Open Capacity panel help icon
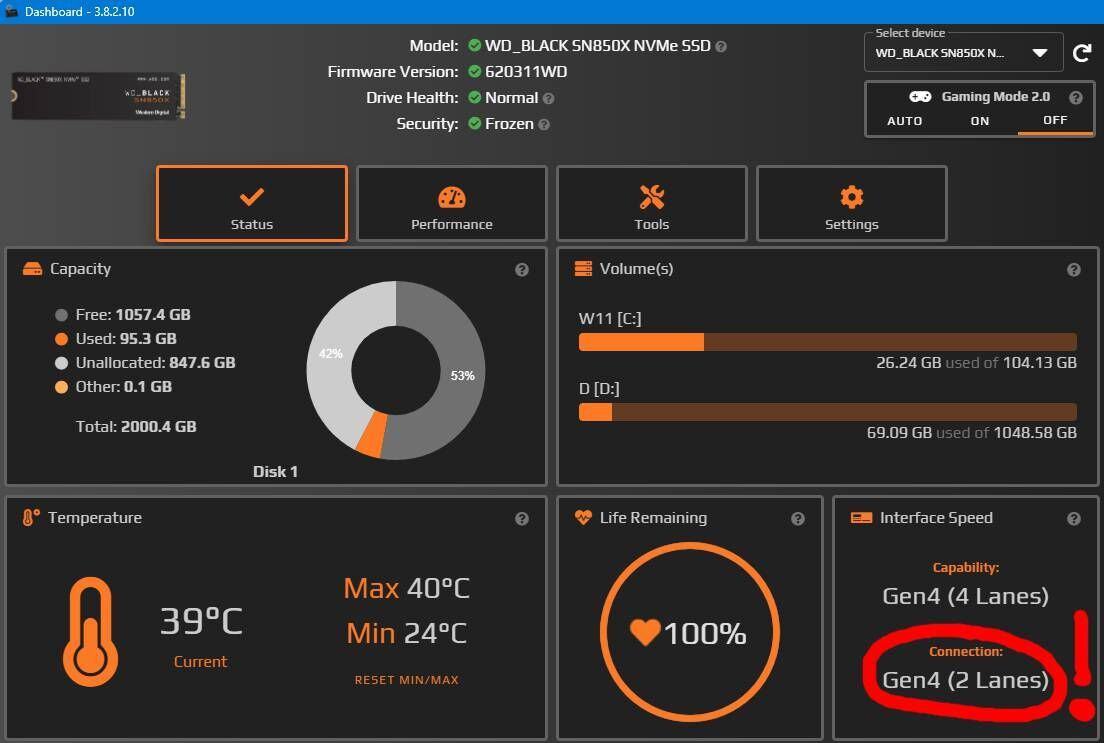Viewport: 1104px width, 743px height. 522,270
